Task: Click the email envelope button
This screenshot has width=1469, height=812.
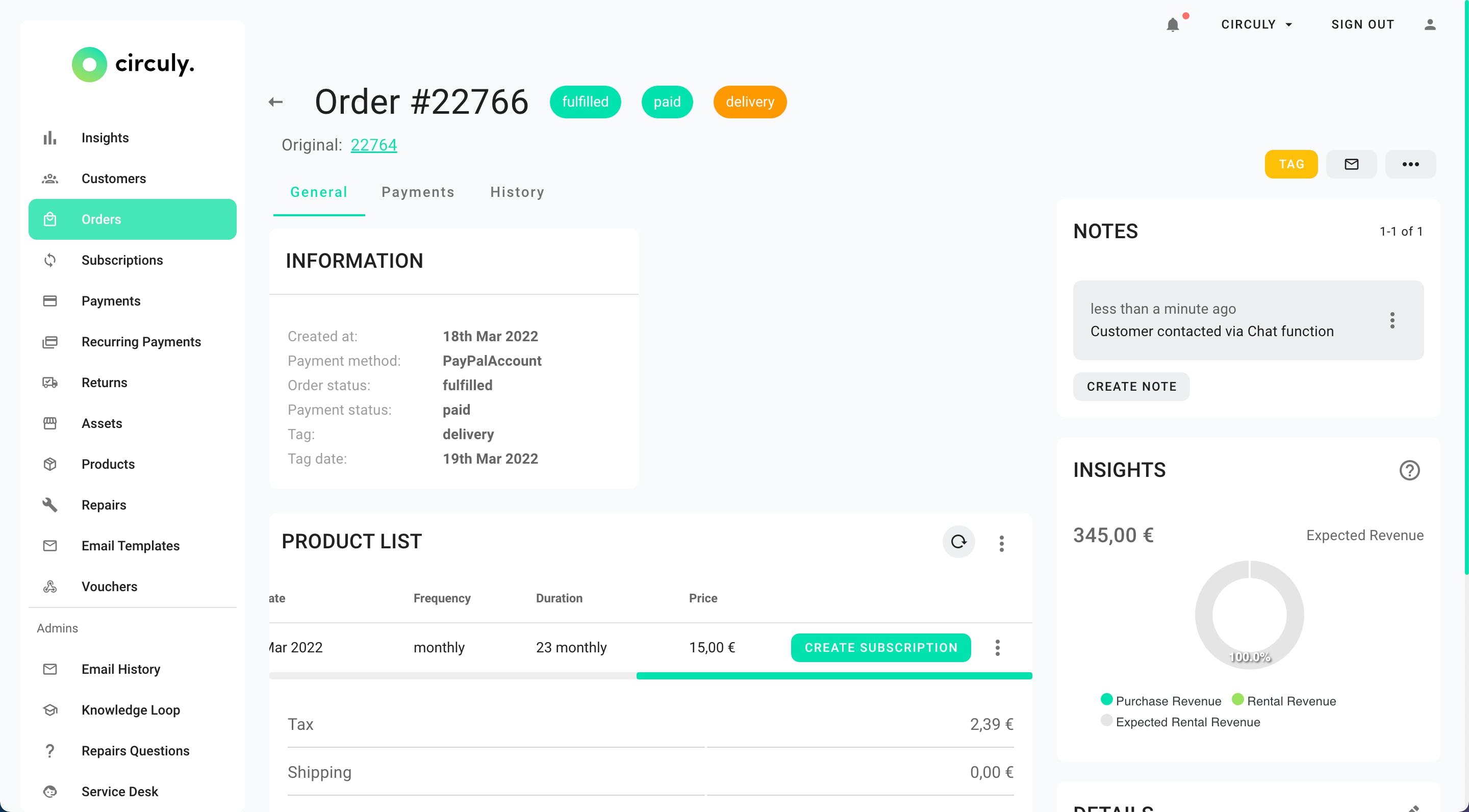Action: (x=1351, y=164)
